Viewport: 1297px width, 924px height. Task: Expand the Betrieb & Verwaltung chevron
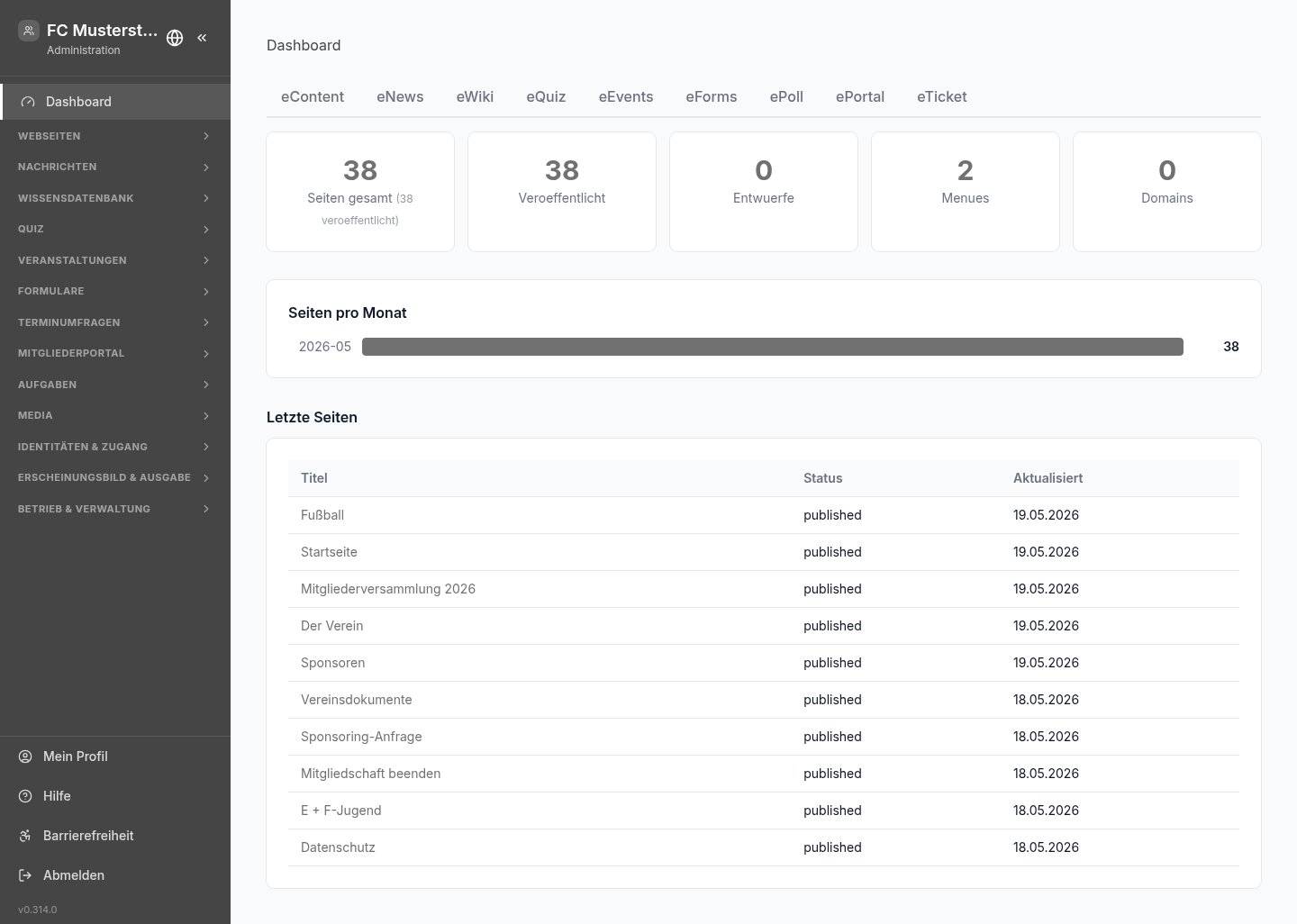206,509
